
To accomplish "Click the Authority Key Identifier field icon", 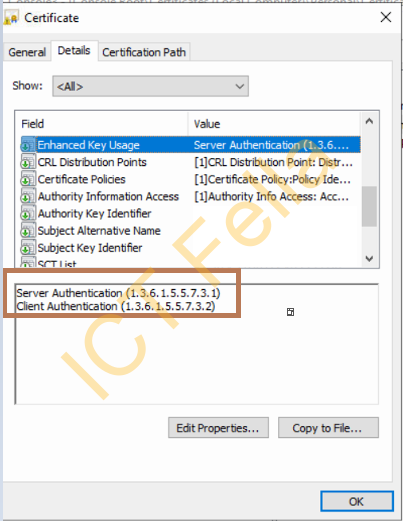I will (x=28, y=214).
